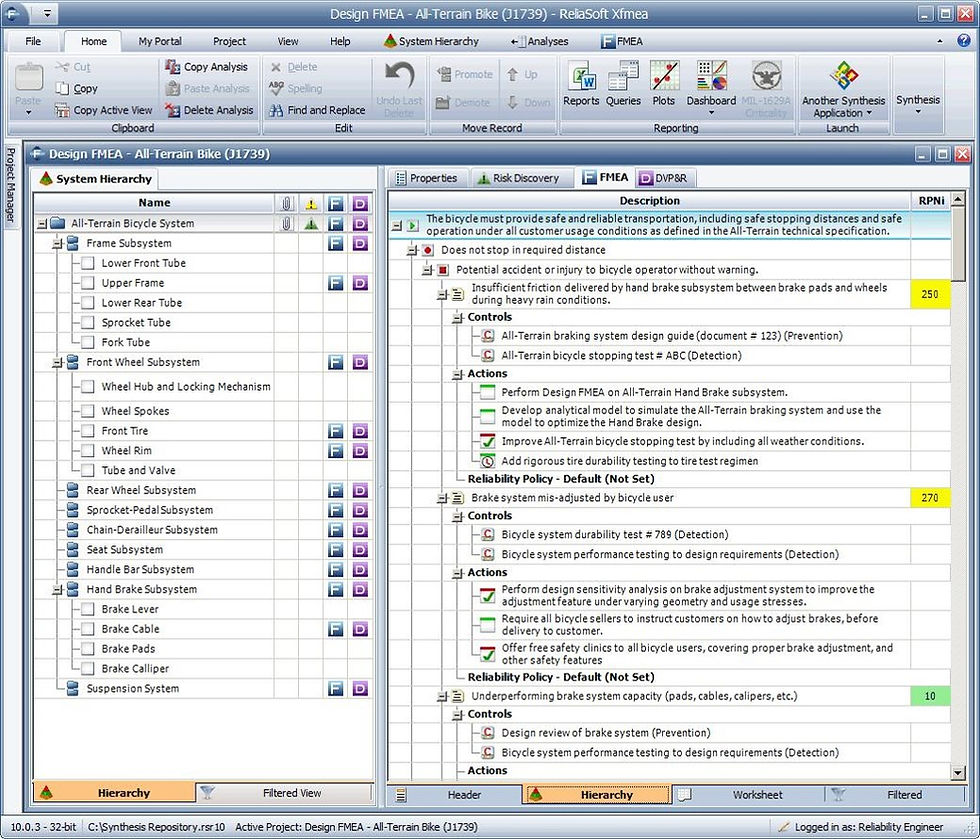Open the FMEA icon for Frame Subsystem

[336, 243]
